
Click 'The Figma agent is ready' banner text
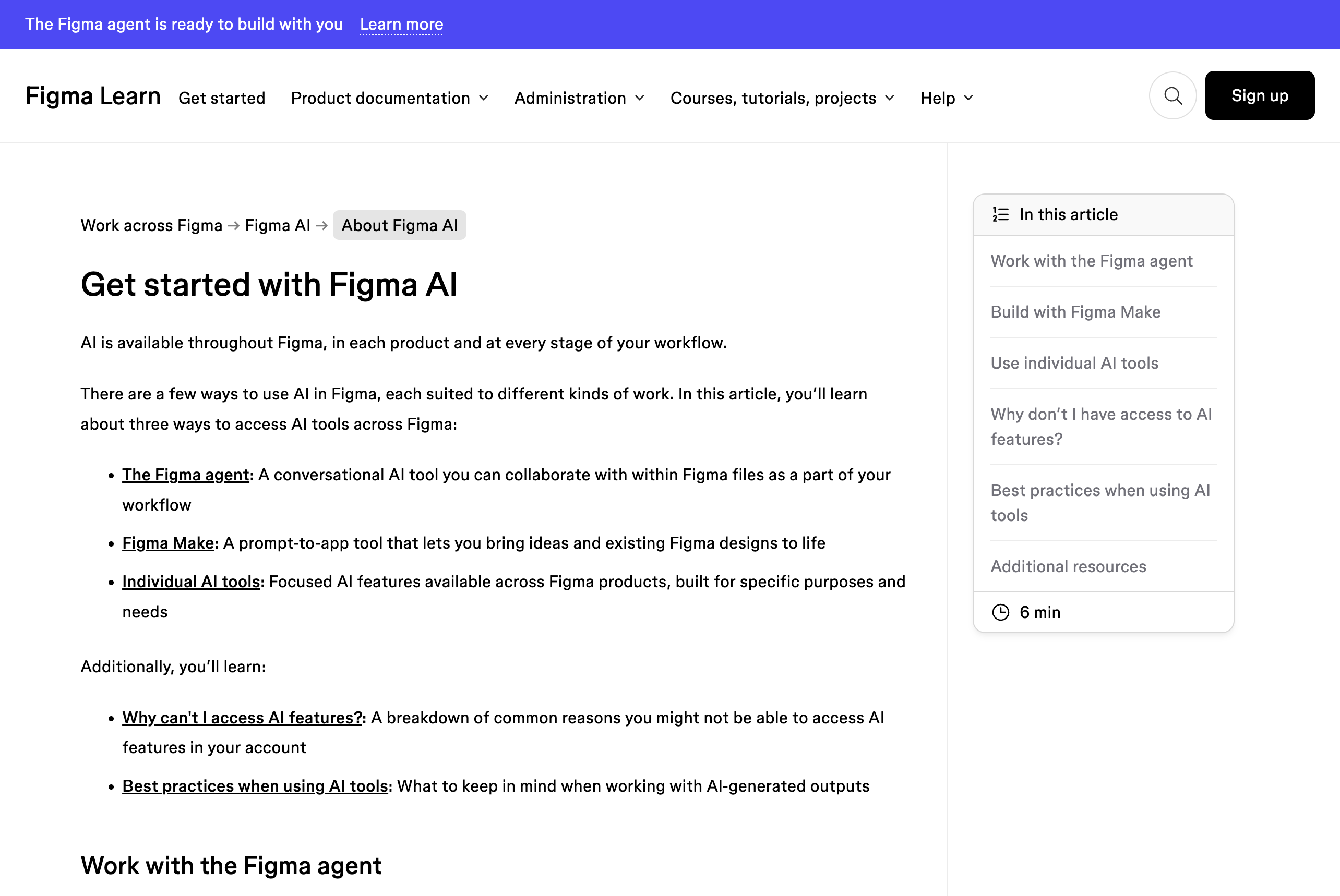point(184,24)
